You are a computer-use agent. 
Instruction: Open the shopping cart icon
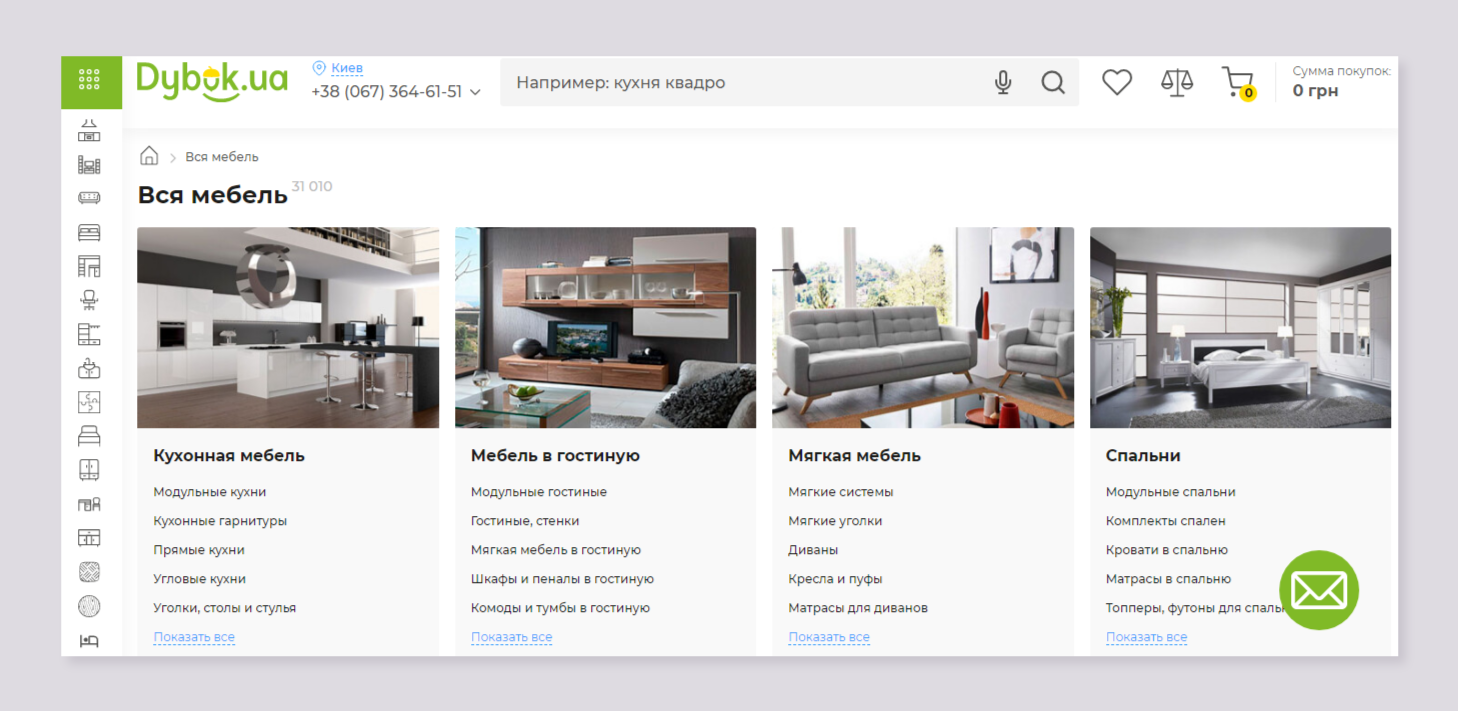[1237, 82]
